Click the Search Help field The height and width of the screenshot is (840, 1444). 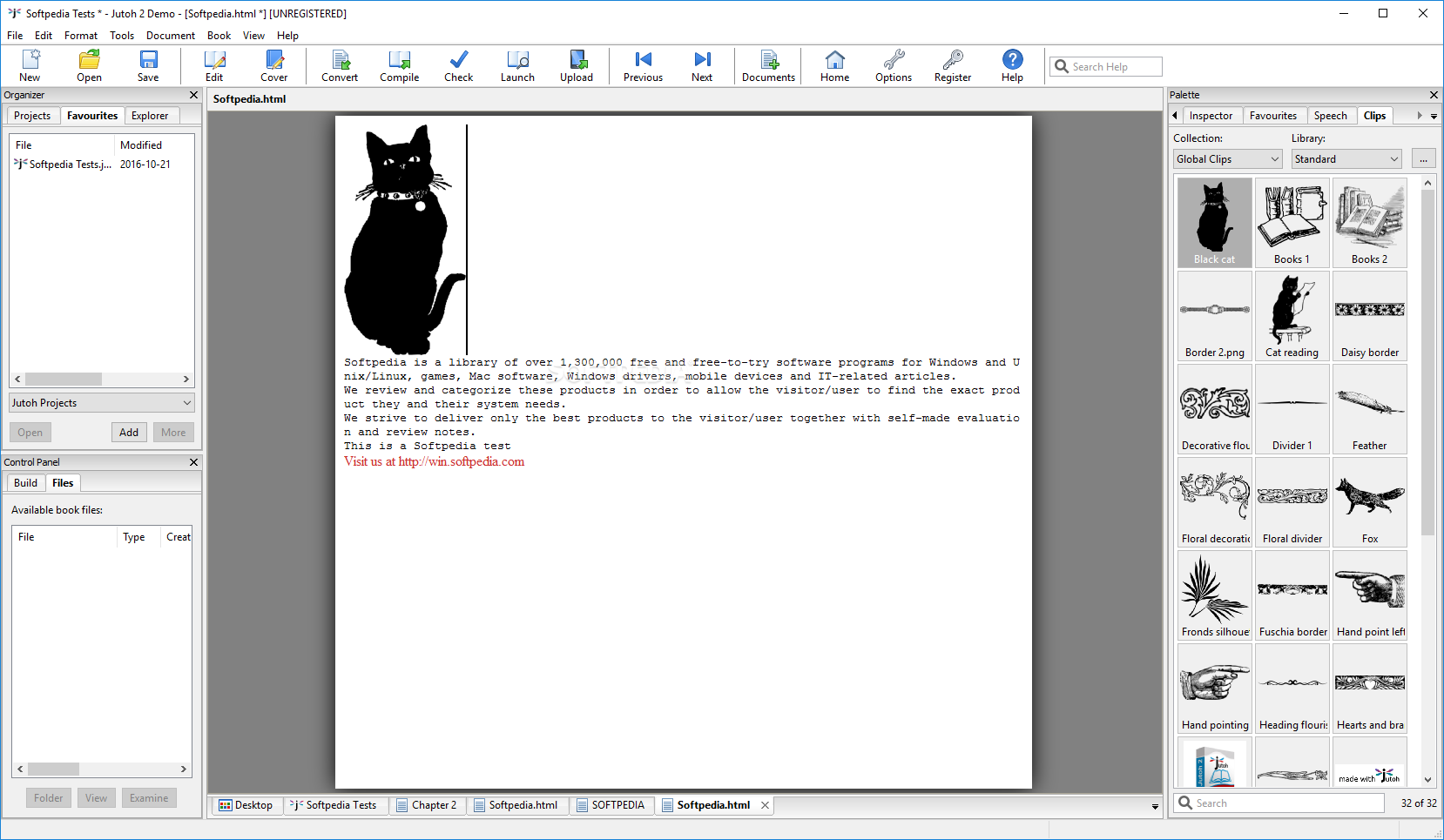(1106, 67)
